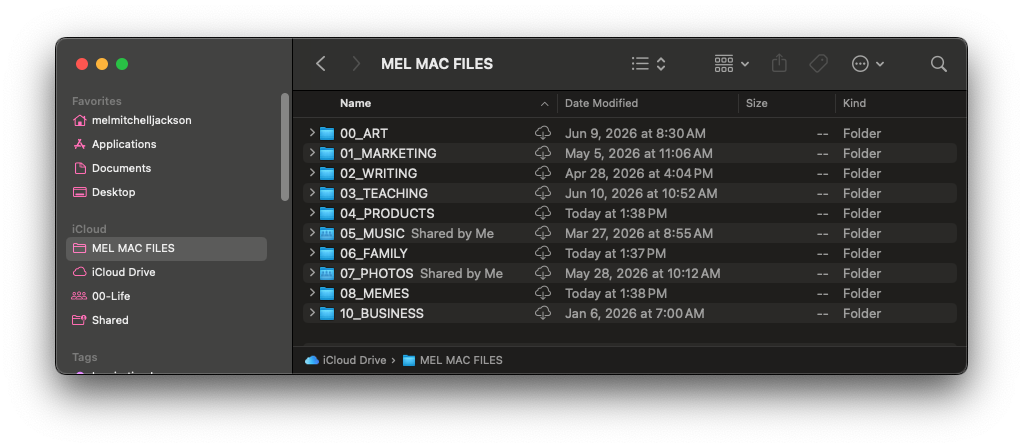Select the 01_MARKETING folder name

(388, 153)
